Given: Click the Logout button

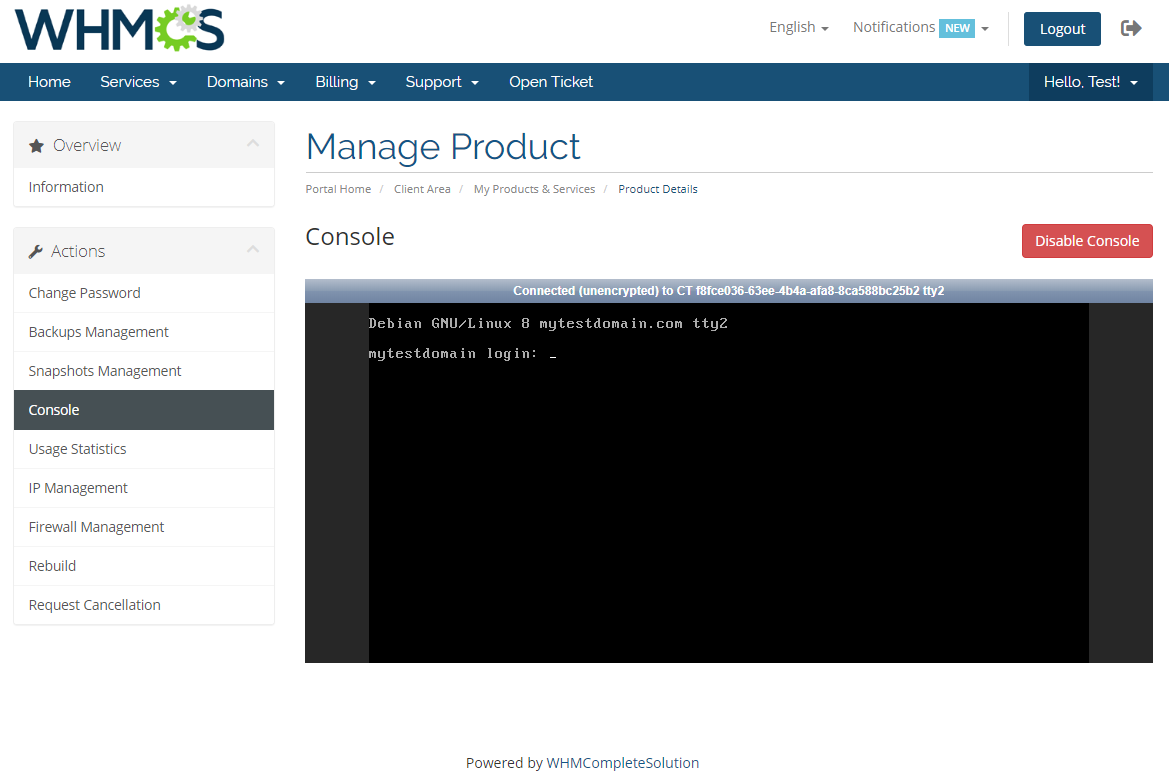Looking at the screenshot, I should point(1062,29).
